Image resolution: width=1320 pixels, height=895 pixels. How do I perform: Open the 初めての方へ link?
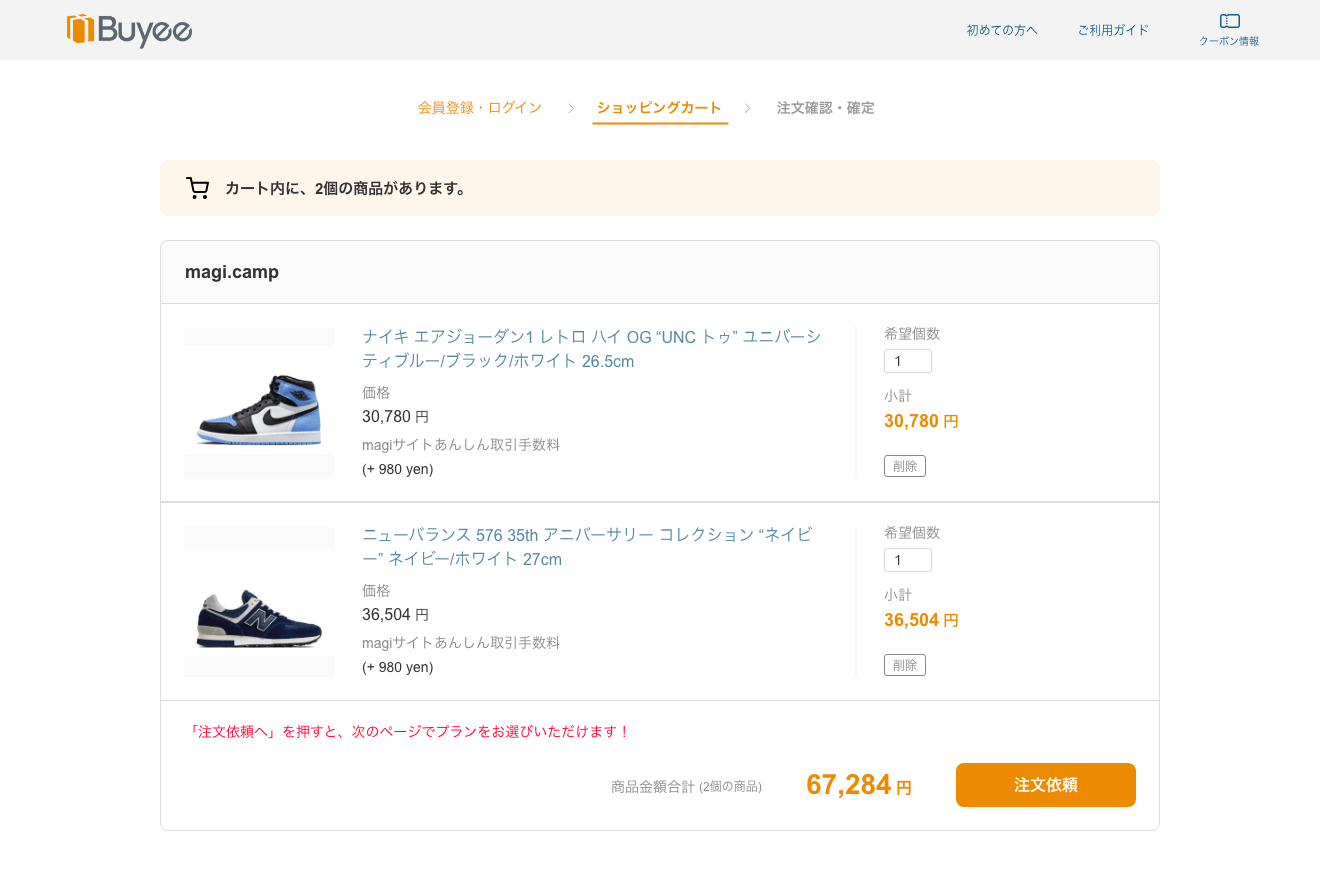[1002, 30]
